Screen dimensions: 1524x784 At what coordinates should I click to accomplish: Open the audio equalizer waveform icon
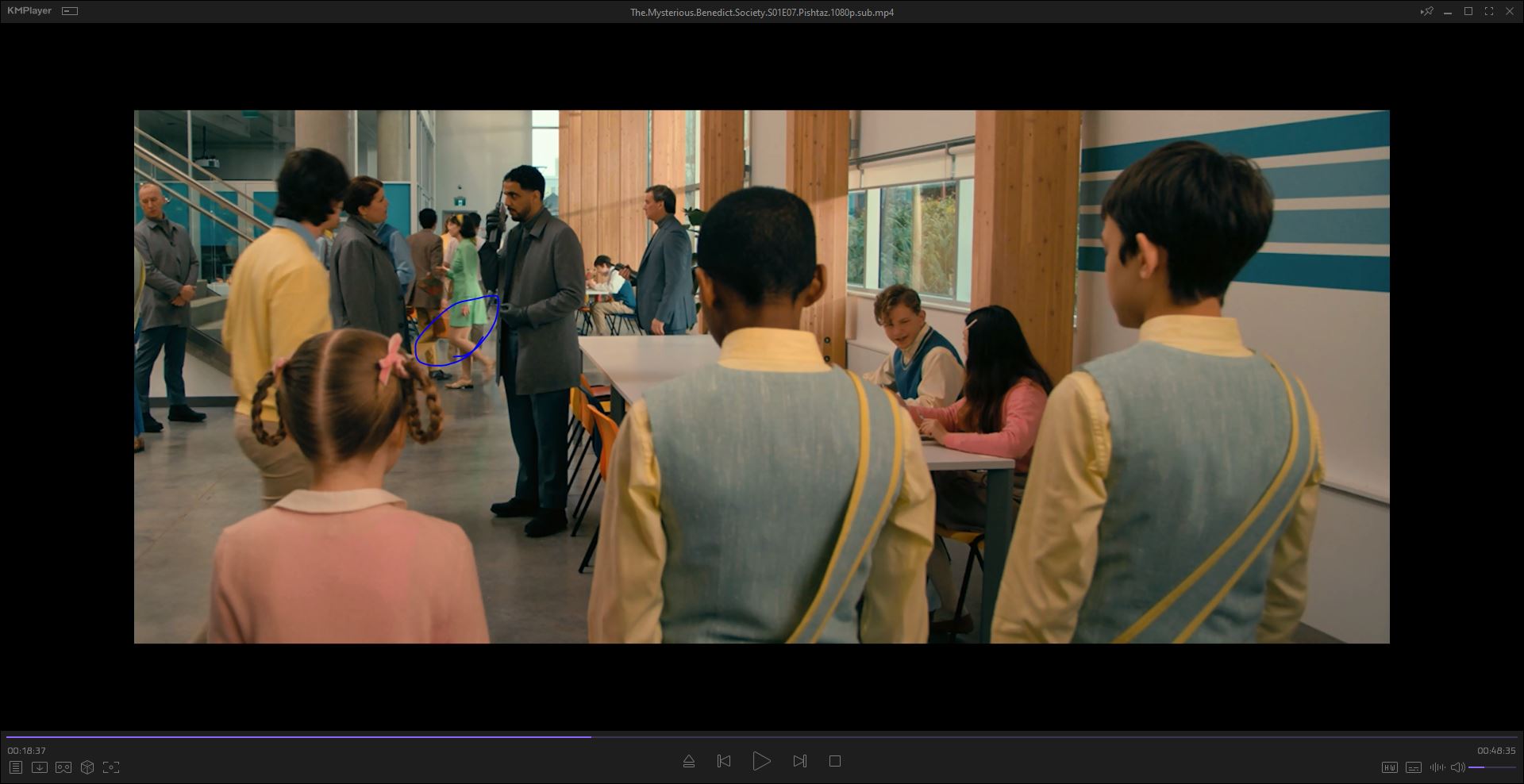(1437, 767)
